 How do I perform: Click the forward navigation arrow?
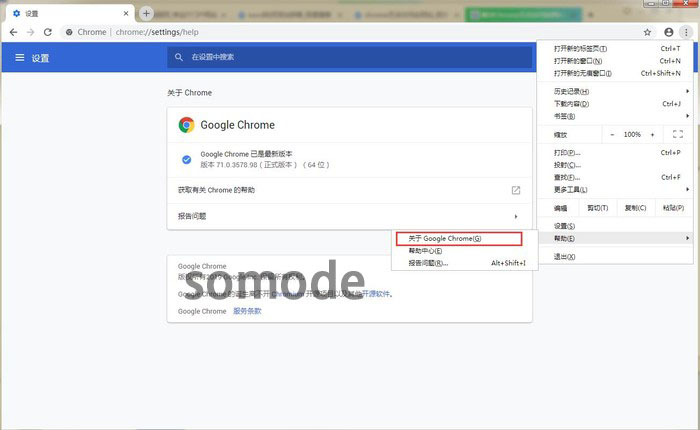tap(30, 32)
